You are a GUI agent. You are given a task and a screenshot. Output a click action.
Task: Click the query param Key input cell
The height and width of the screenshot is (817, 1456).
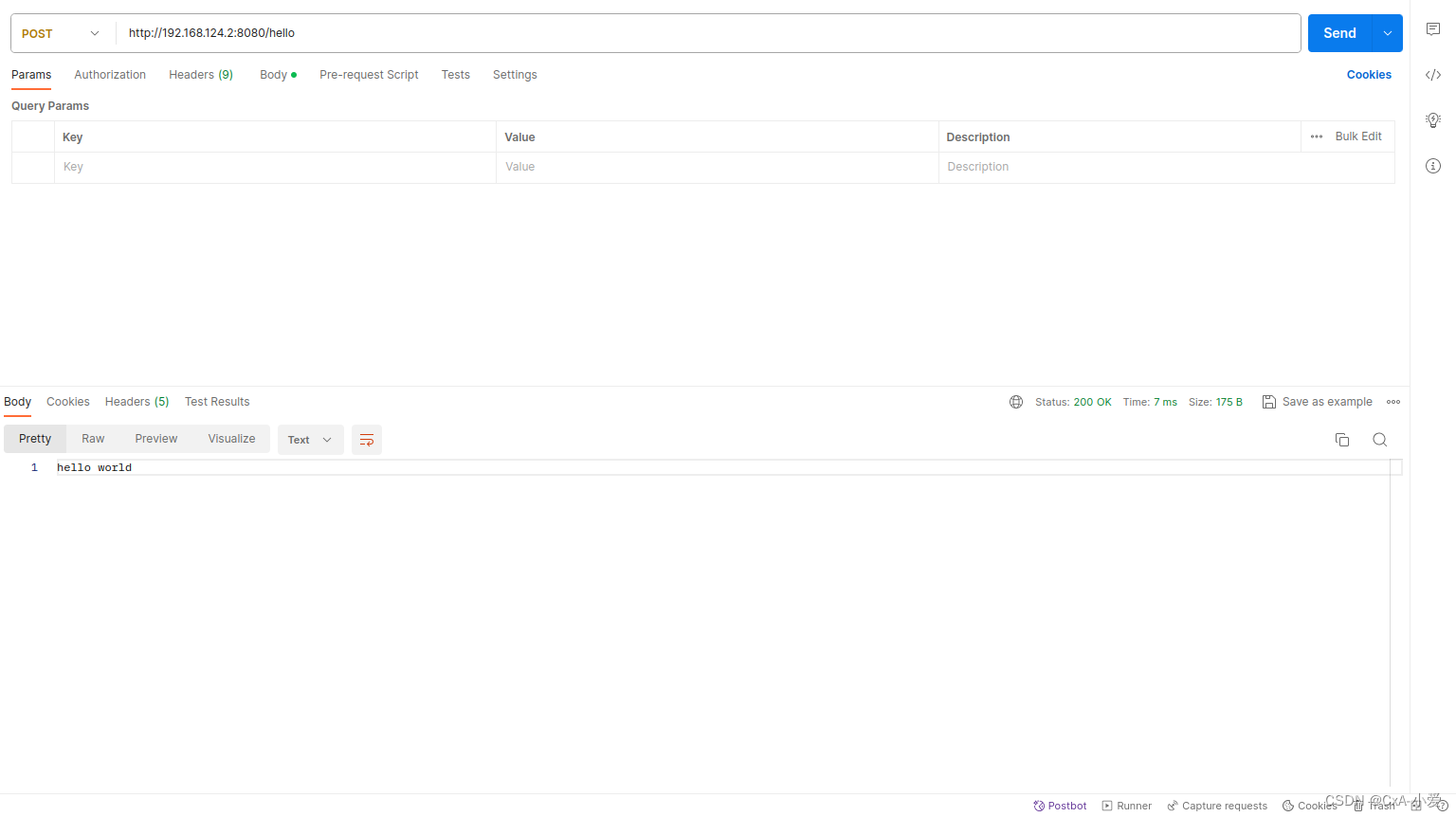coord(275,167)
